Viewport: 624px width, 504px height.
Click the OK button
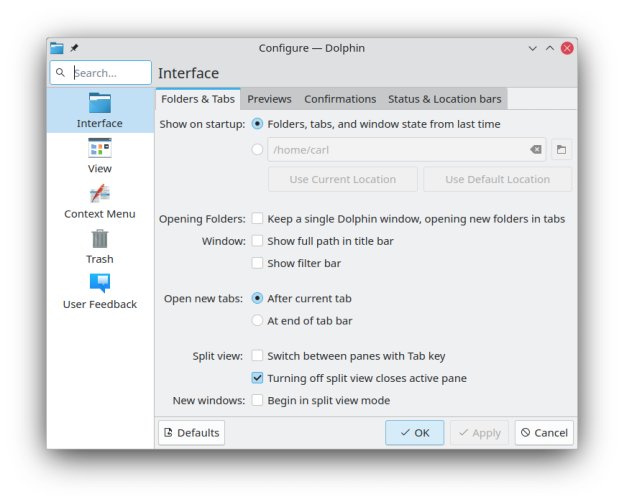point(414,433)
